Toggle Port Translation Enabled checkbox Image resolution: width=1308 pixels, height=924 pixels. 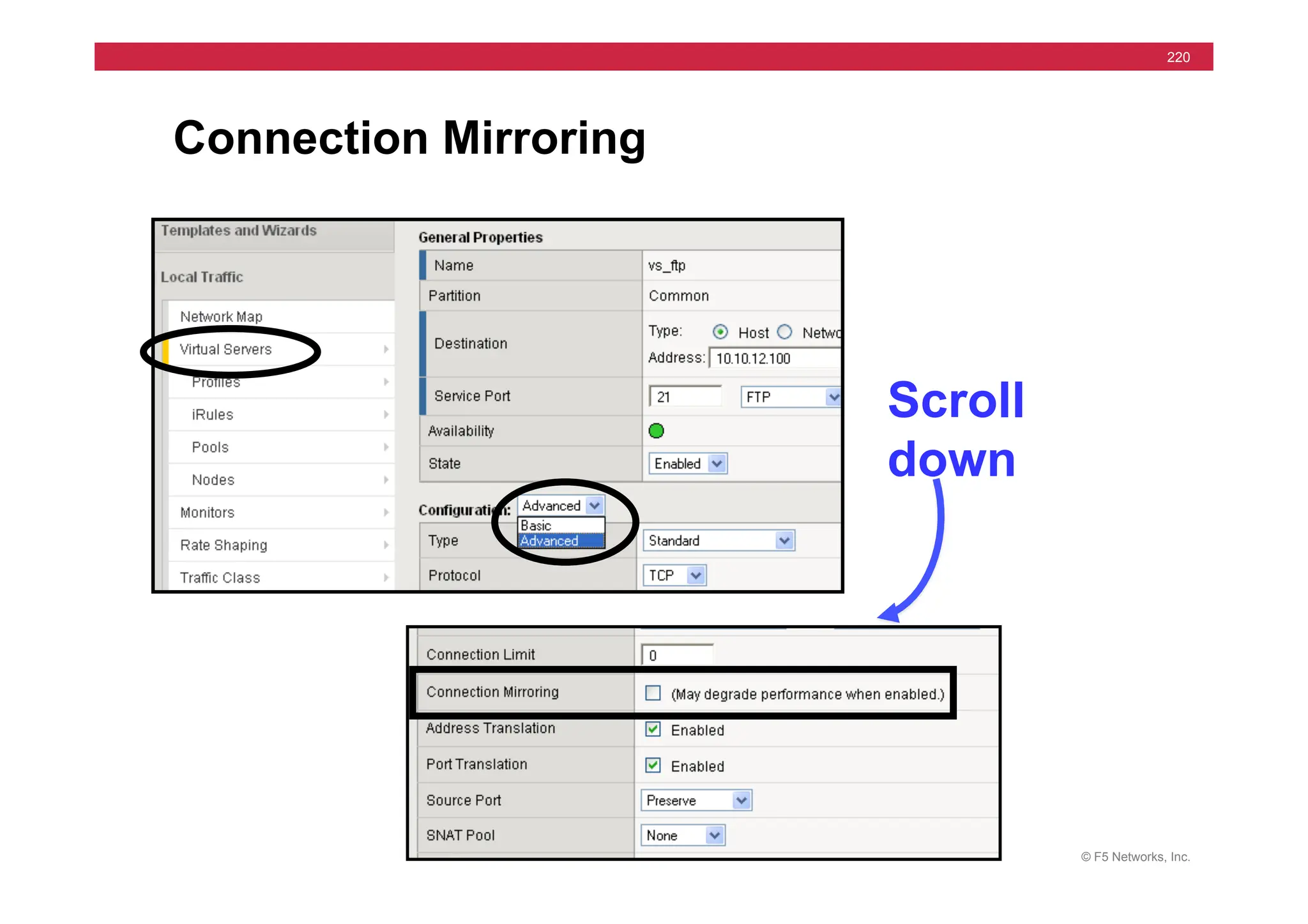coord(653,765)
